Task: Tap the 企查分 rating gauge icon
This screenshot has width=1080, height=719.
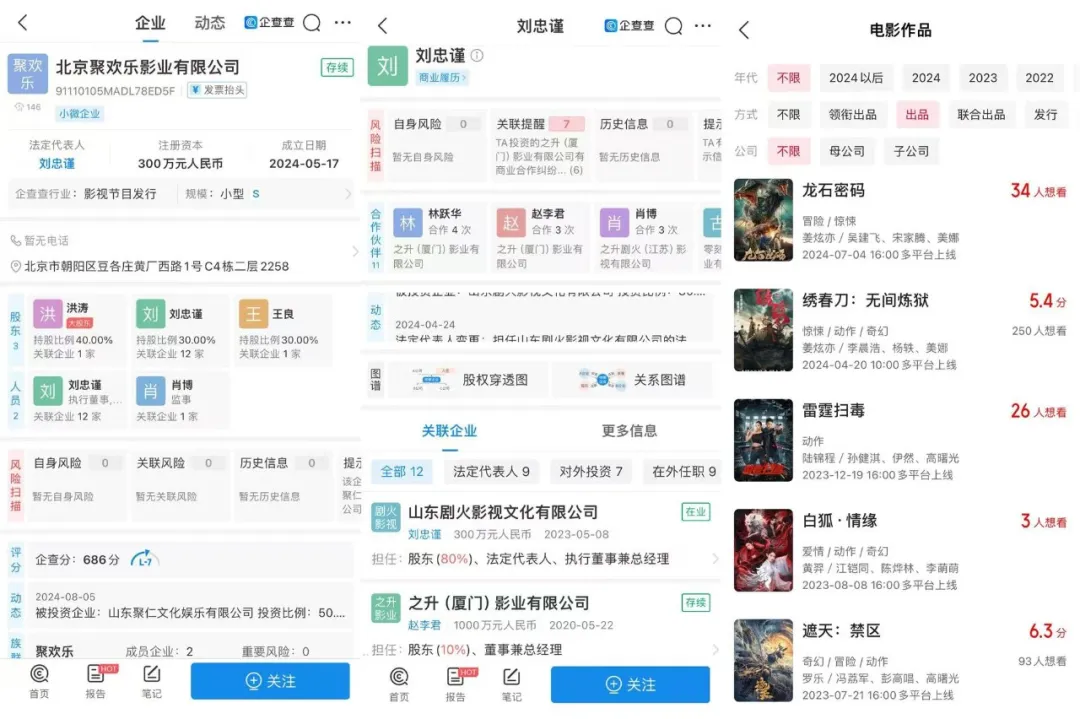Action: 144,559
